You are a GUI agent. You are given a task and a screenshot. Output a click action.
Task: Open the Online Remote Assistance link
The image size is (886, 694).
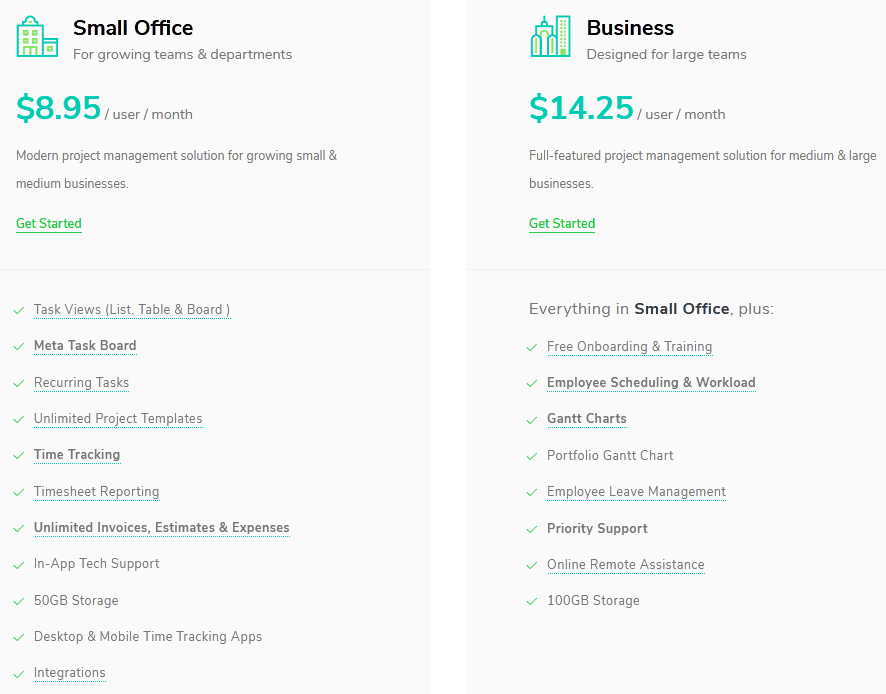tap(626, 565)
